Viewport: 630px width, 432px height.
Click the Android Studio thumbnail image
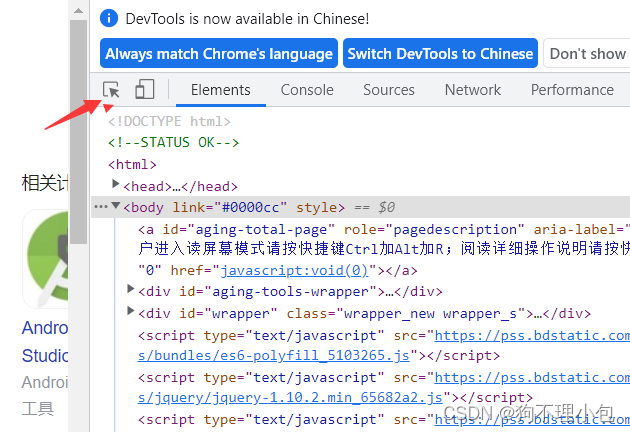(45, 259)
